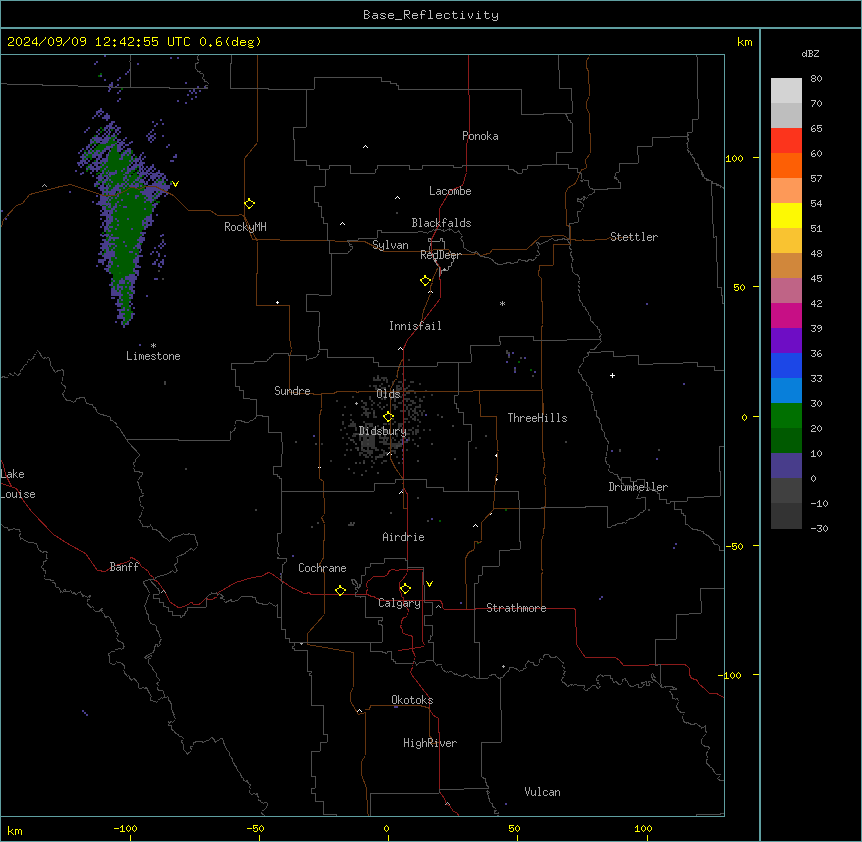This screenshot has width=862, height=842.
Task: Click the Base_Reflectivity title
Action: (431, 15)
